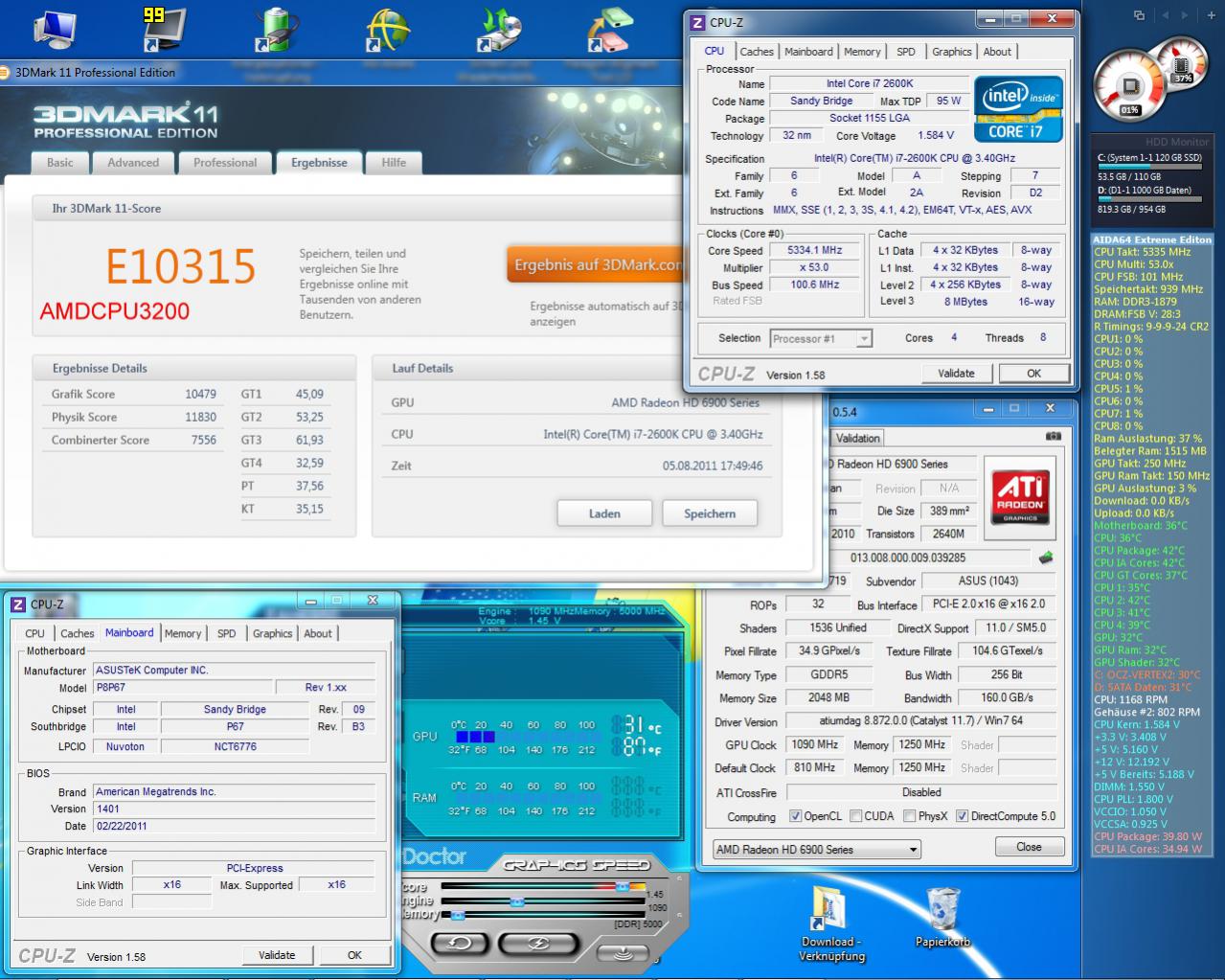Click the GPU-Z BIOS version field 013.008.000.009.039285
Screen dimensions: 1225x980
coord(908,558)
